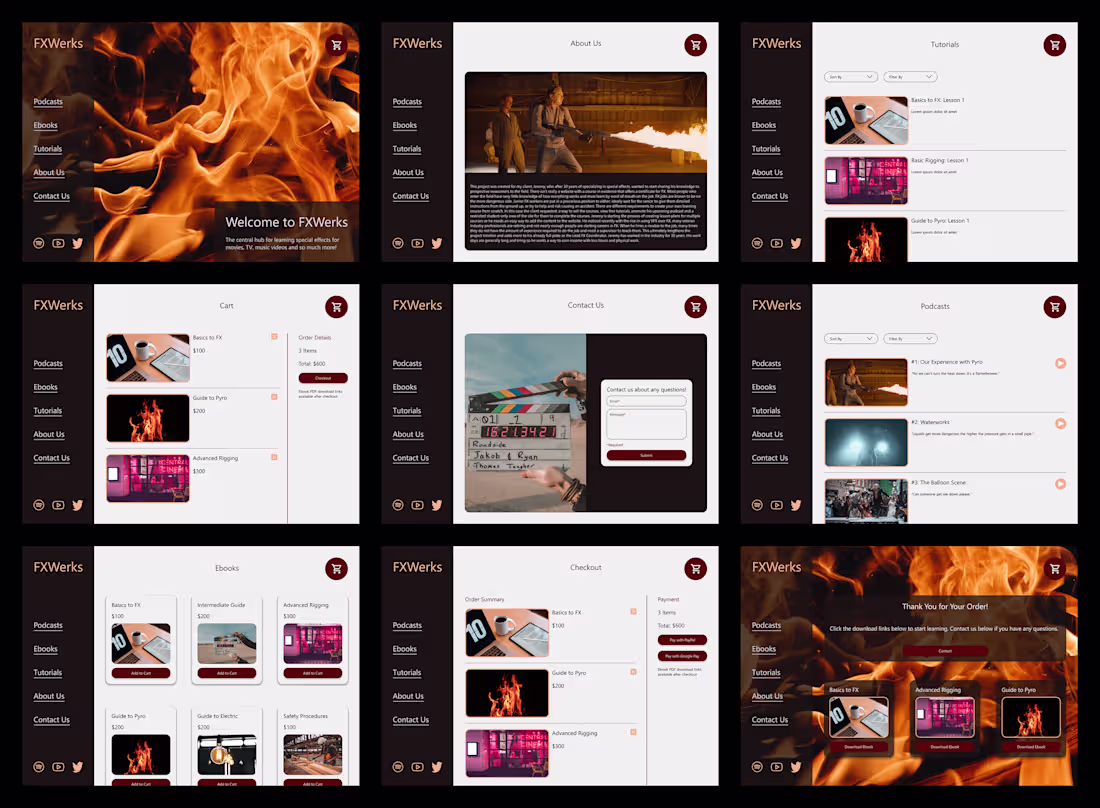Open the Sort By dropdown on the Tutorials page
Screen dimensions: 1100x808
coord(851,77)
